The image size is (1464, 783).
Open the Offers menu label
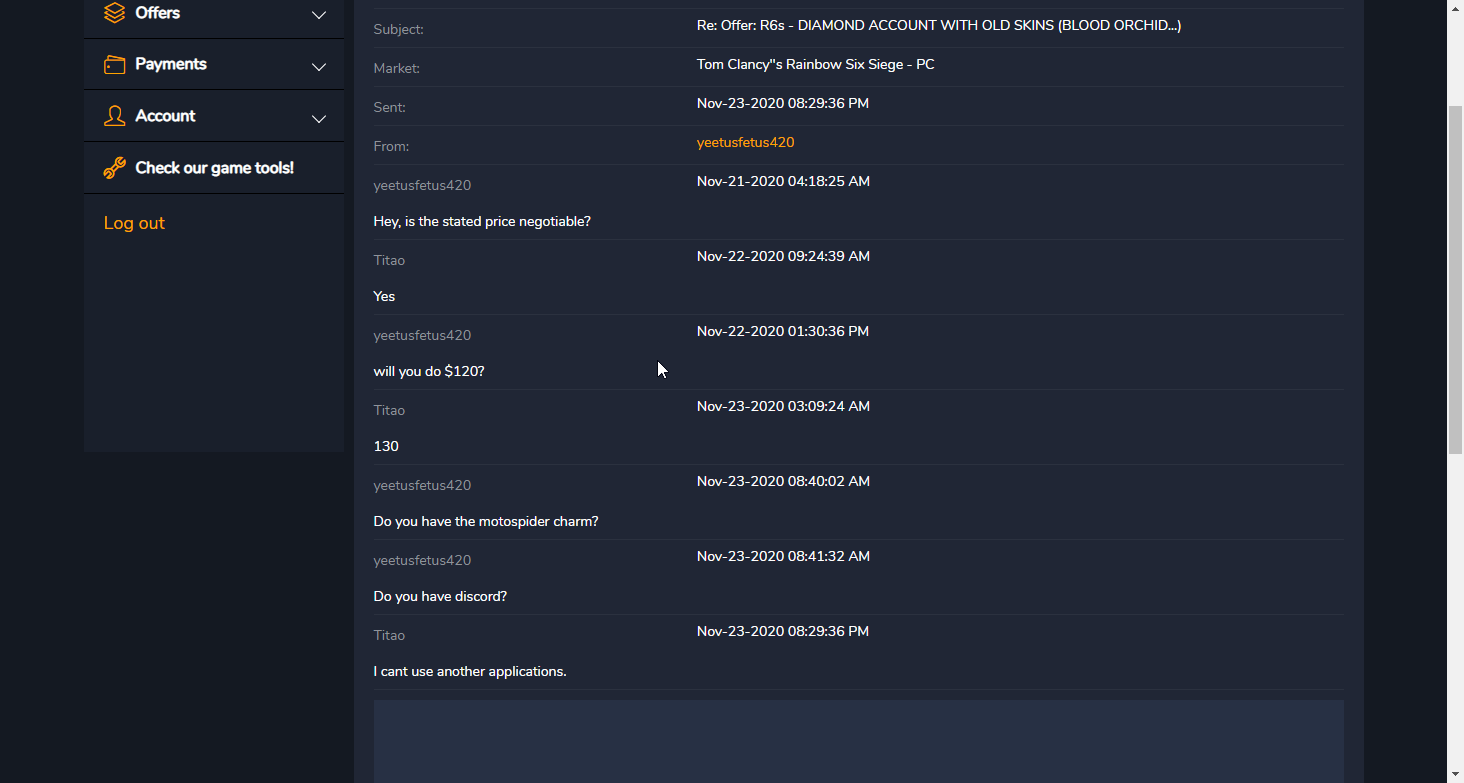(158, 13)
